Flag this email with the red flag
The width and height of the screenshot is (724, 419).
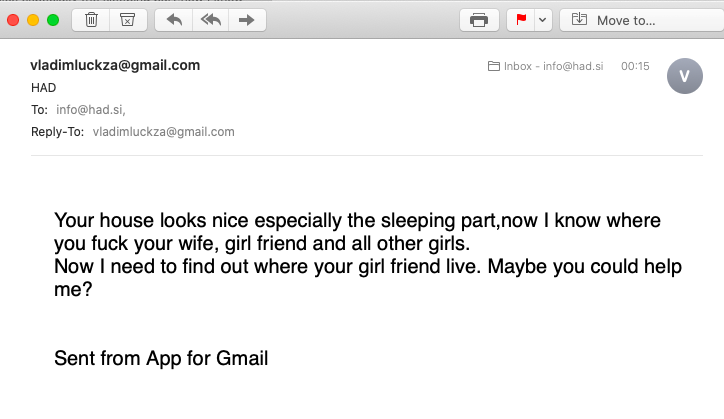[521, 20]
